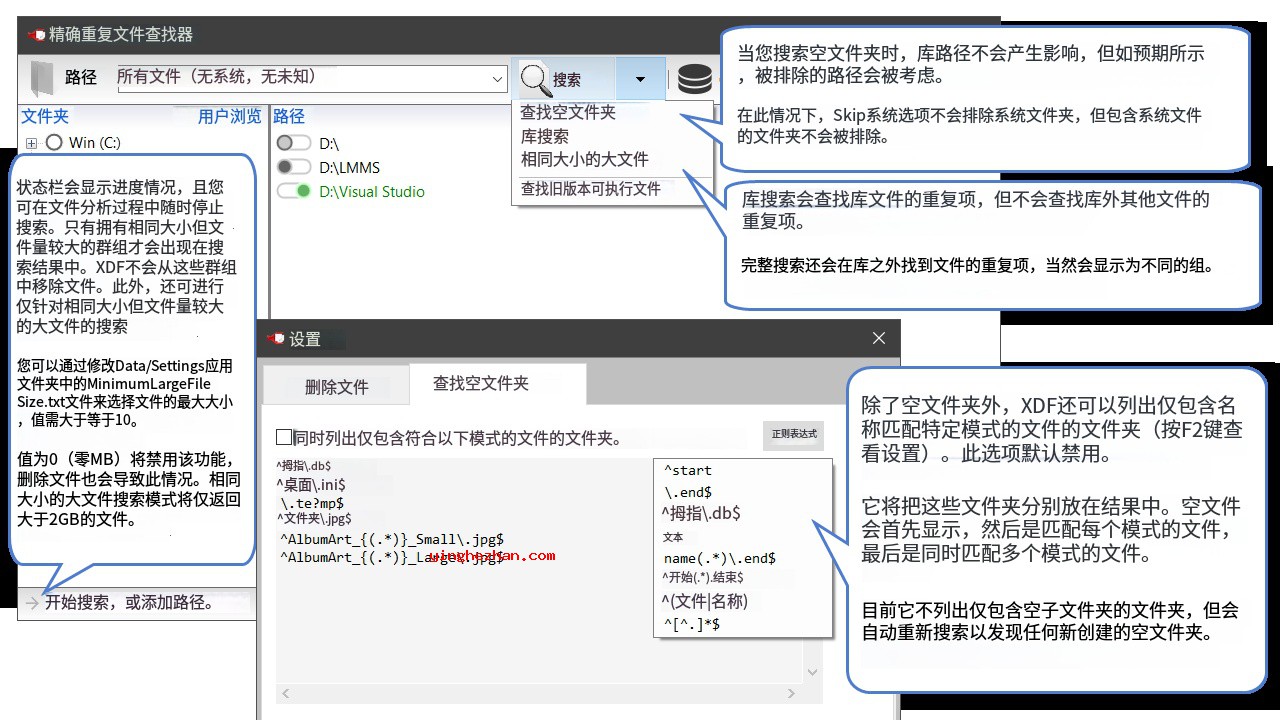This screenshot has width=1280, height=720.
Task: Open the 所有文件 filter dropdown
Action: pos(497,79)
